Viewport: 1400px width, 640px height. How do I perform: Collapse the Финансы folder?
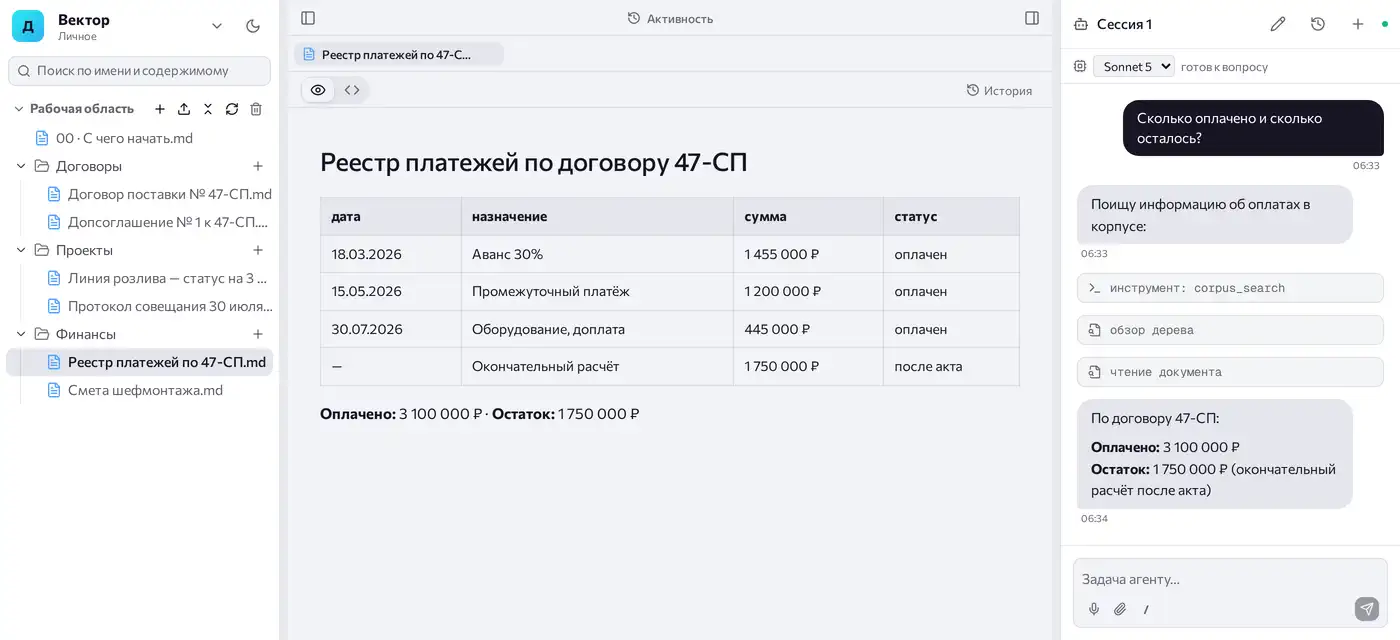(20, 334)
